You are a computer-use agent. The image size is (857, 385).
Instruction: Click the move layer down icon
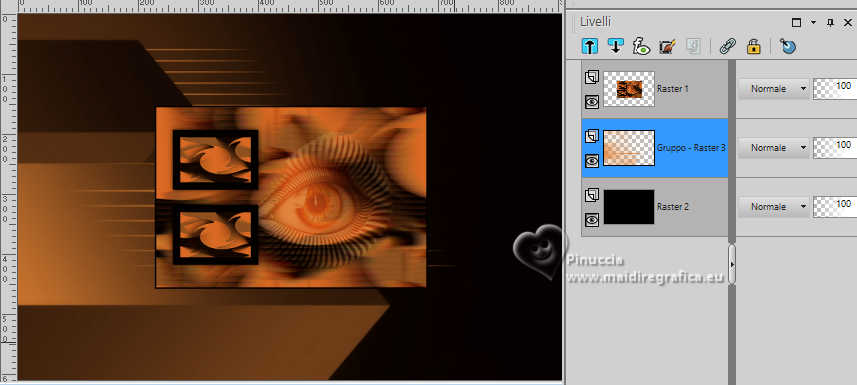(615, 46)
